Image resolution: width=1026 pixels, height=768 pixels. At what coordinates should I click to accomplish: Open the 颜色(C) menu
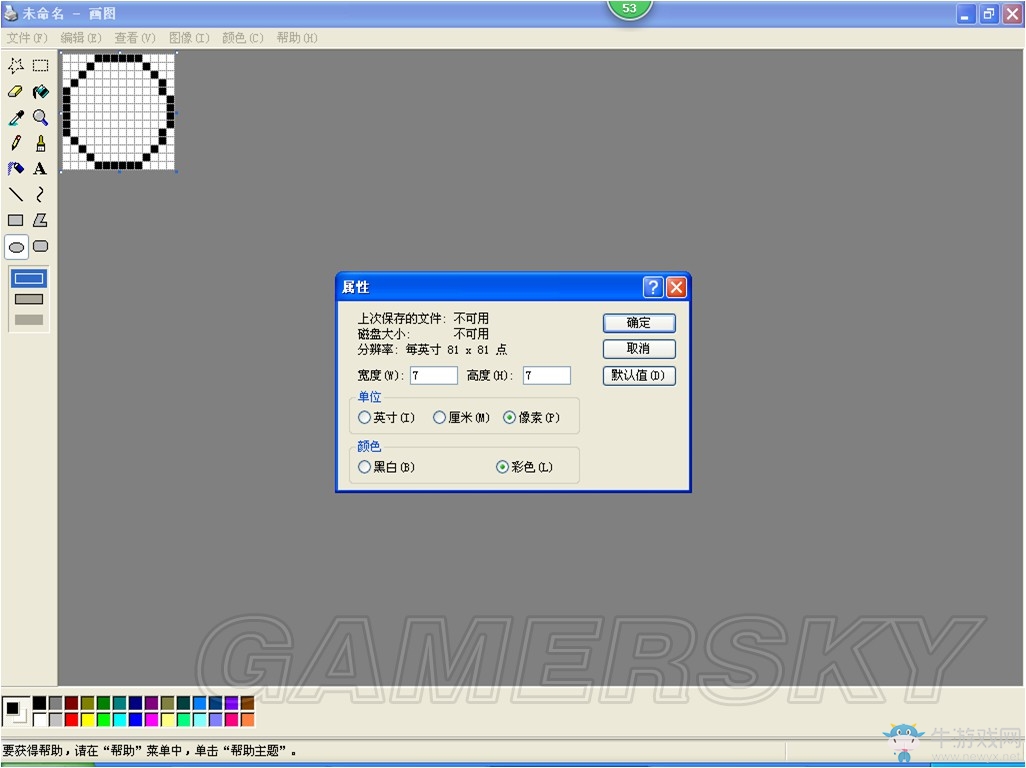[243, 38]
